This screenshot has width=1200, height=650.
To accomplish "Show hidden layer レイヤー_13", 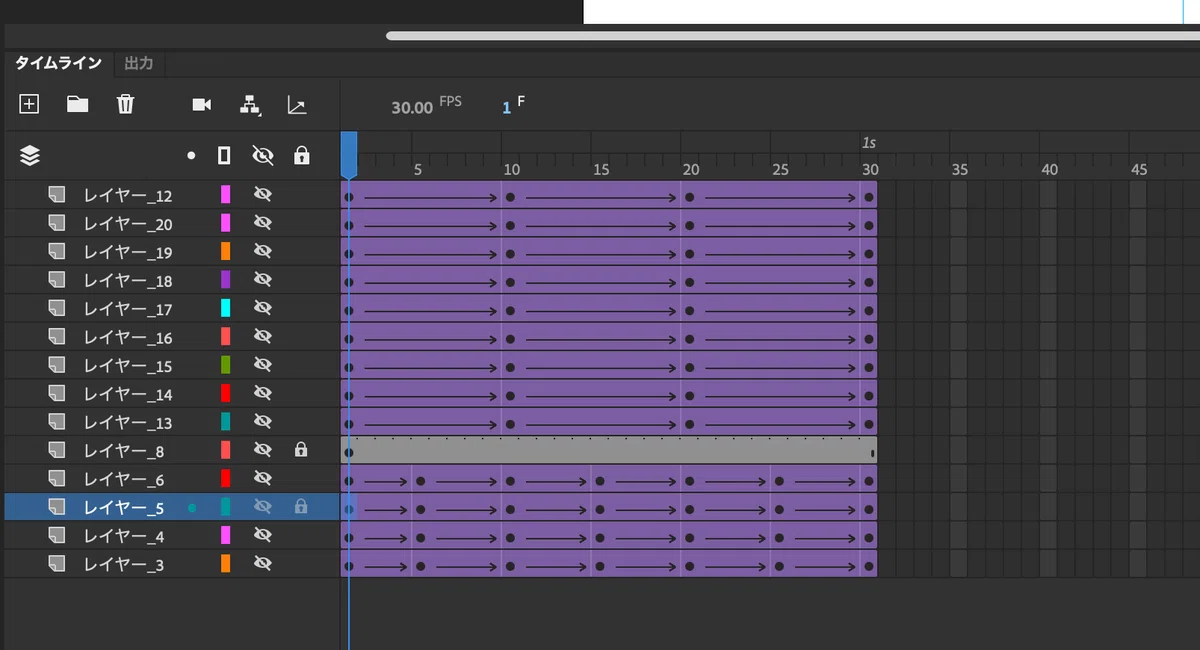I will [263, 421].
